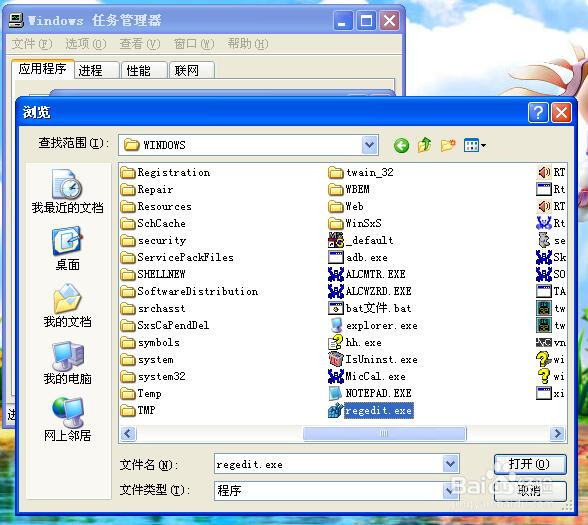Select the security folder
588x525 pixels.
pos(153,240)
